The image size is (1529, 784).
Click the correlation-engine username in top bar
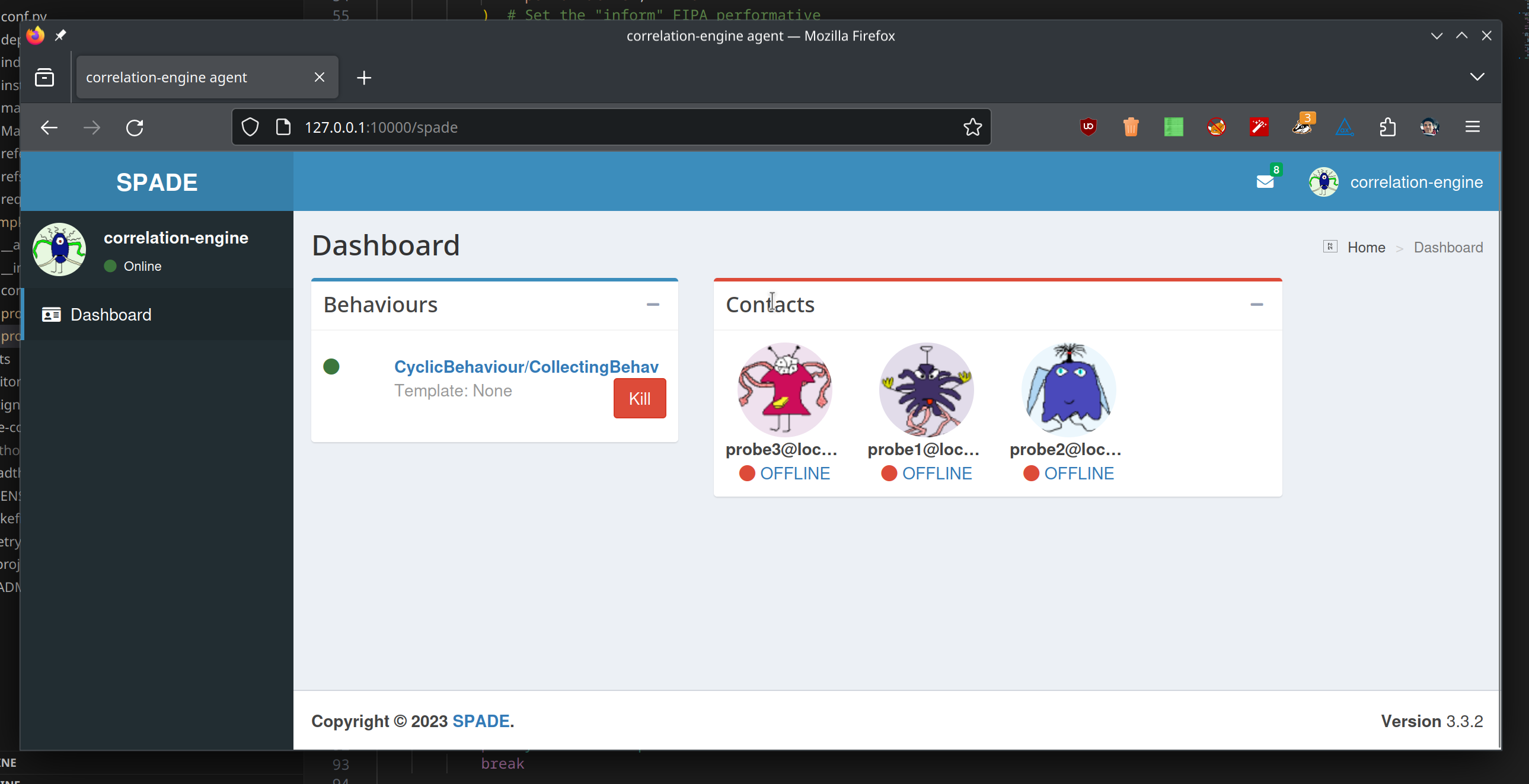pos(1416,182)
